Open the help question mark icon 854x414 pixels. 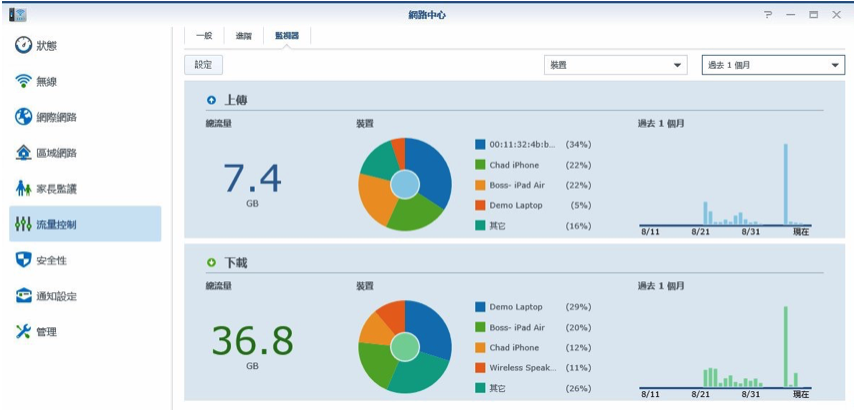coord(768,15)
